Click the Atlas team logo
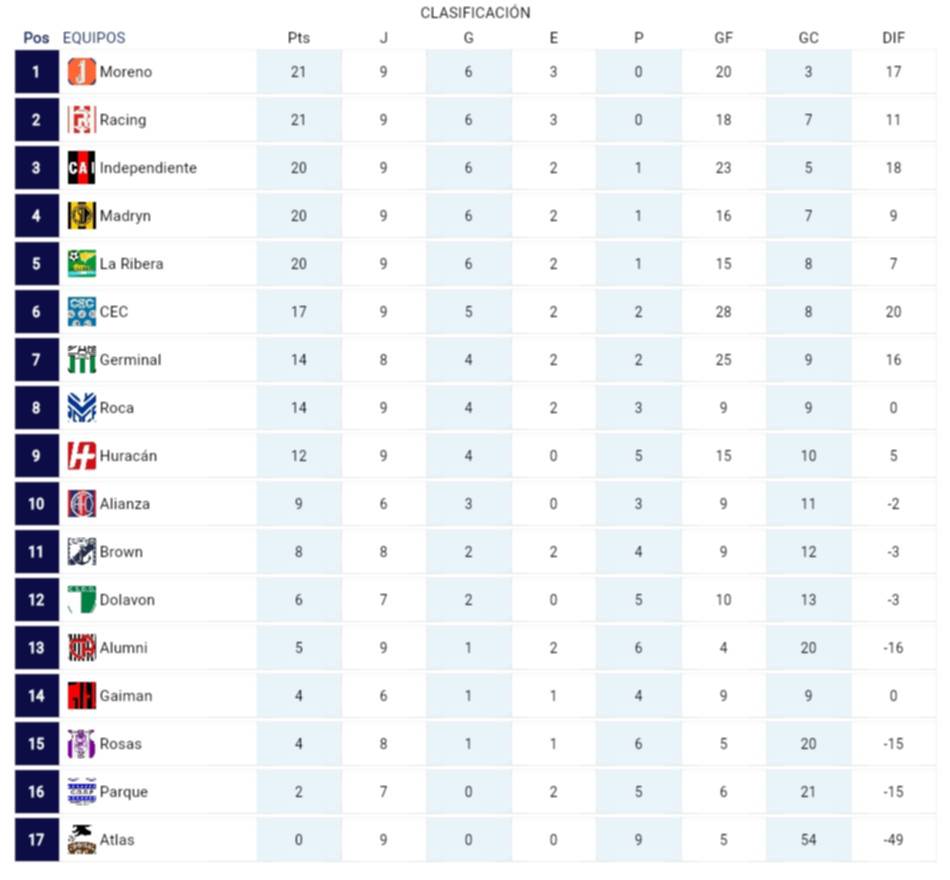The image size is (950, 880). pos(81,840)
